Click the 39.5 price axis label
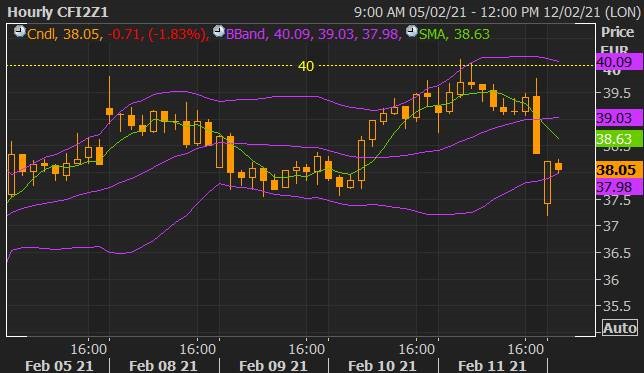Viewport: 644px width, 373px height. (616, 93)
